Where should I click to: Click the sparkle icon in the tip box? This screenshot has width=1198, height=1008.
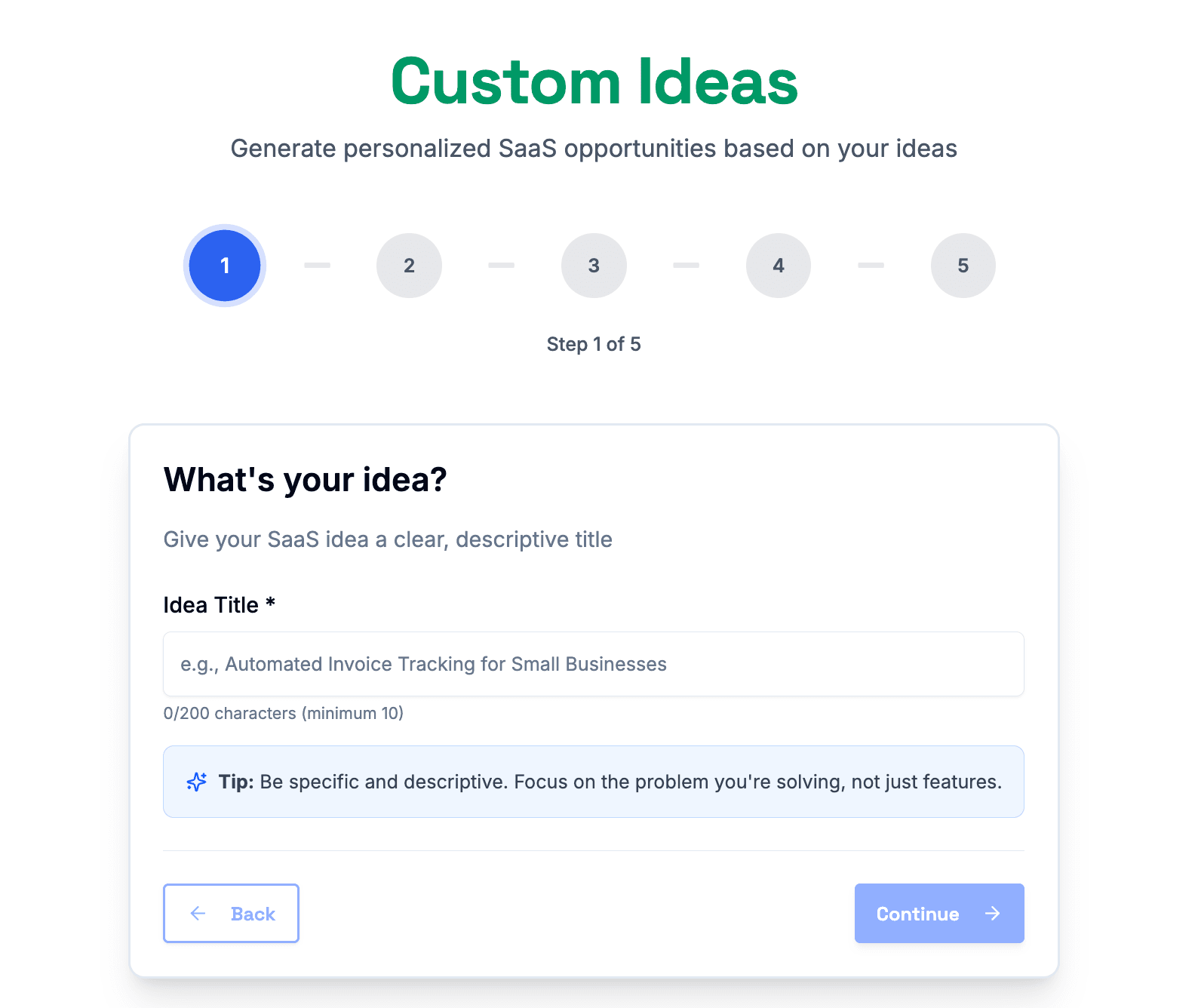point(196,782)
